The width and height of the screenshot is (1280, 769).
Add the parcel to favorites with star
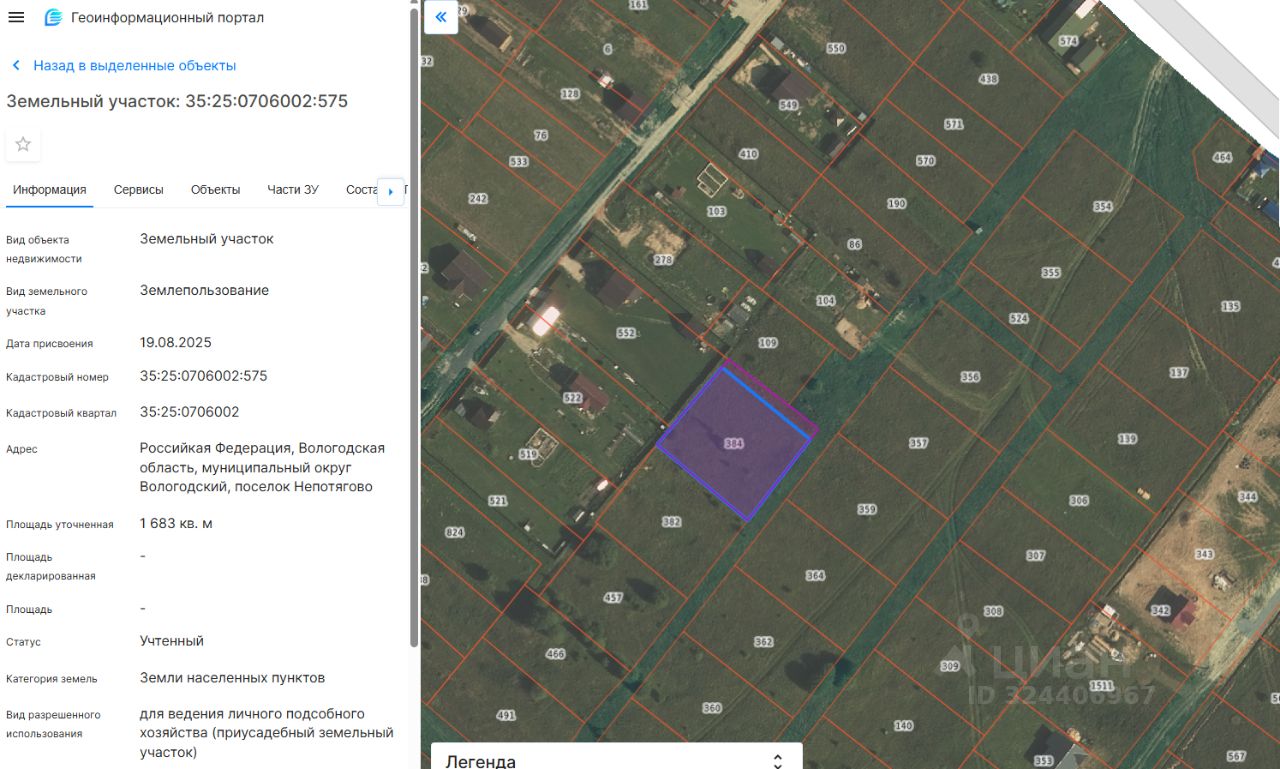pyautogui.click(x=23, y=144)
